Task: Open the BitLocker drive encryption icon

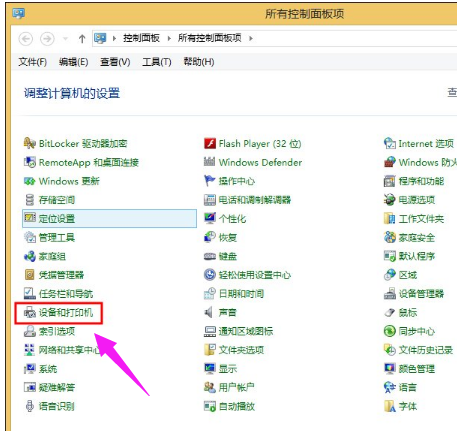Action: tap(29, 143)
